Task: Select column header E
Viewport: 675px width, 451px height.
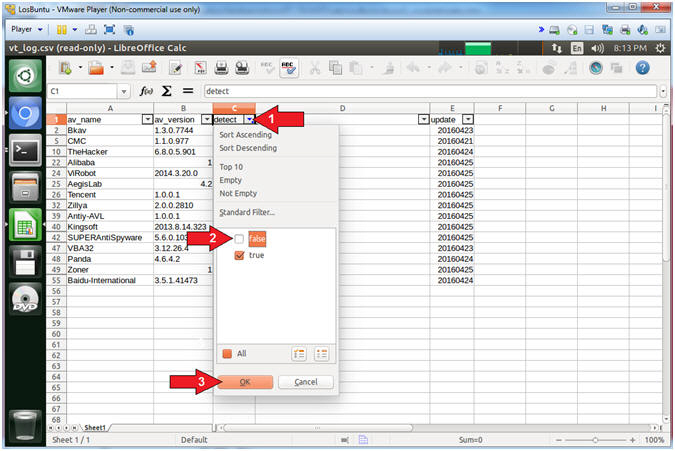Action: (x=452, y=108)
